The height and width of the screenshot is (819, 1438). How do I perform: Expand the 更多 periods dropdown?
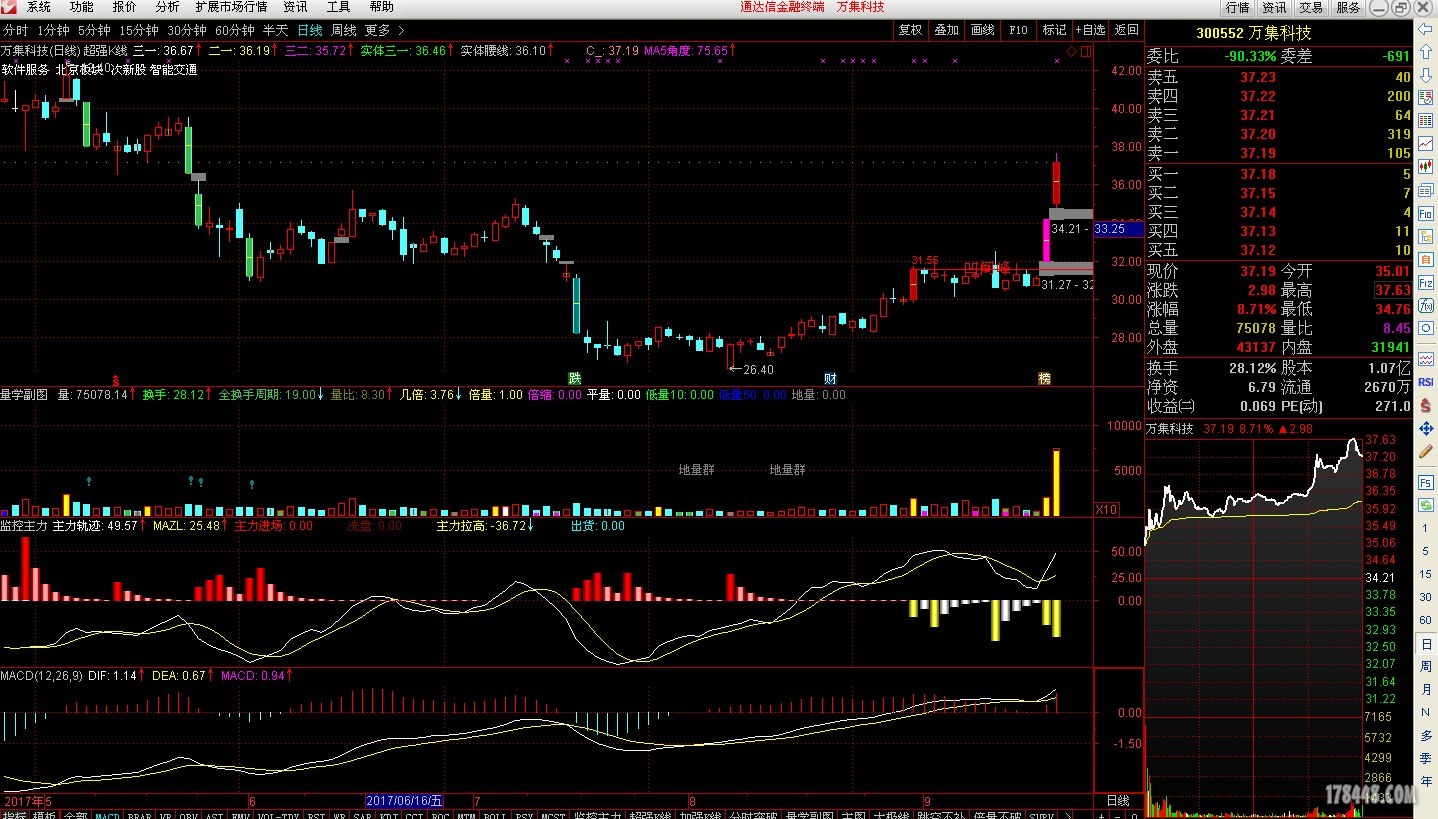coord(384,30)
